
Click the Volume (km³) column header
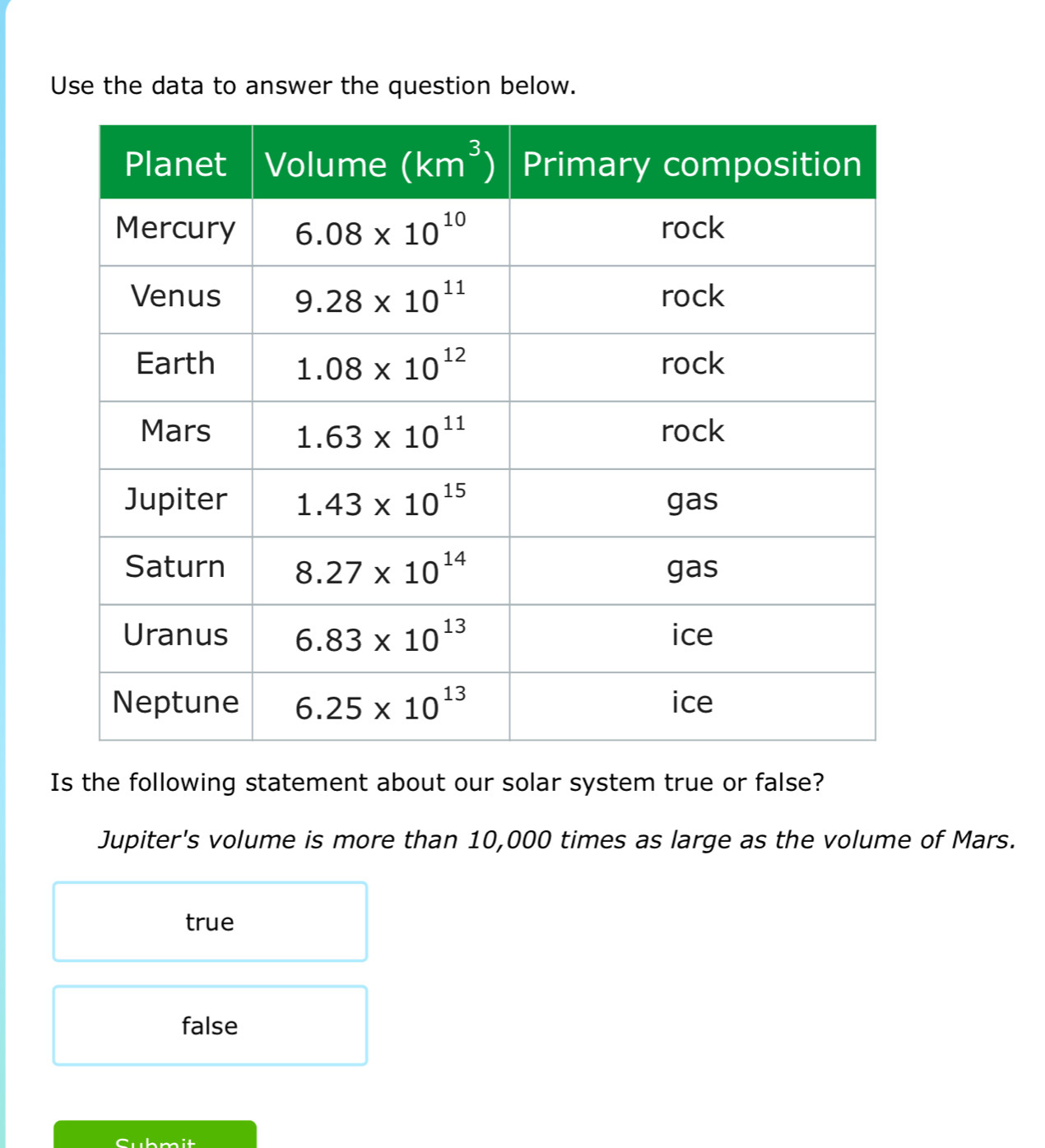[380, 163]
